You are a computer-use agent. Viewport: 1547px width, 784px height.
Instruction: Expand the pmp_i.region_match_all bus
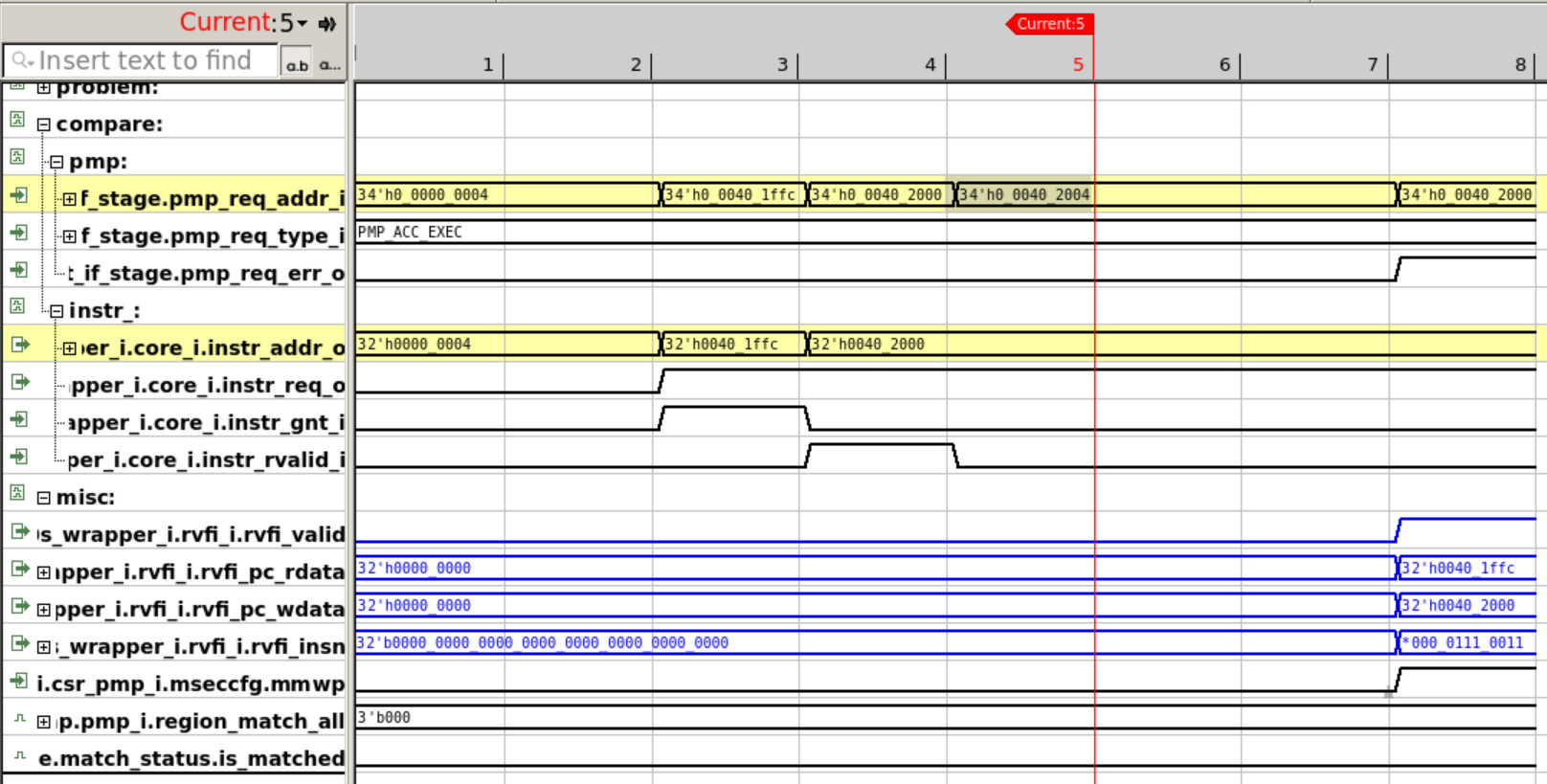tap(43, 722)
